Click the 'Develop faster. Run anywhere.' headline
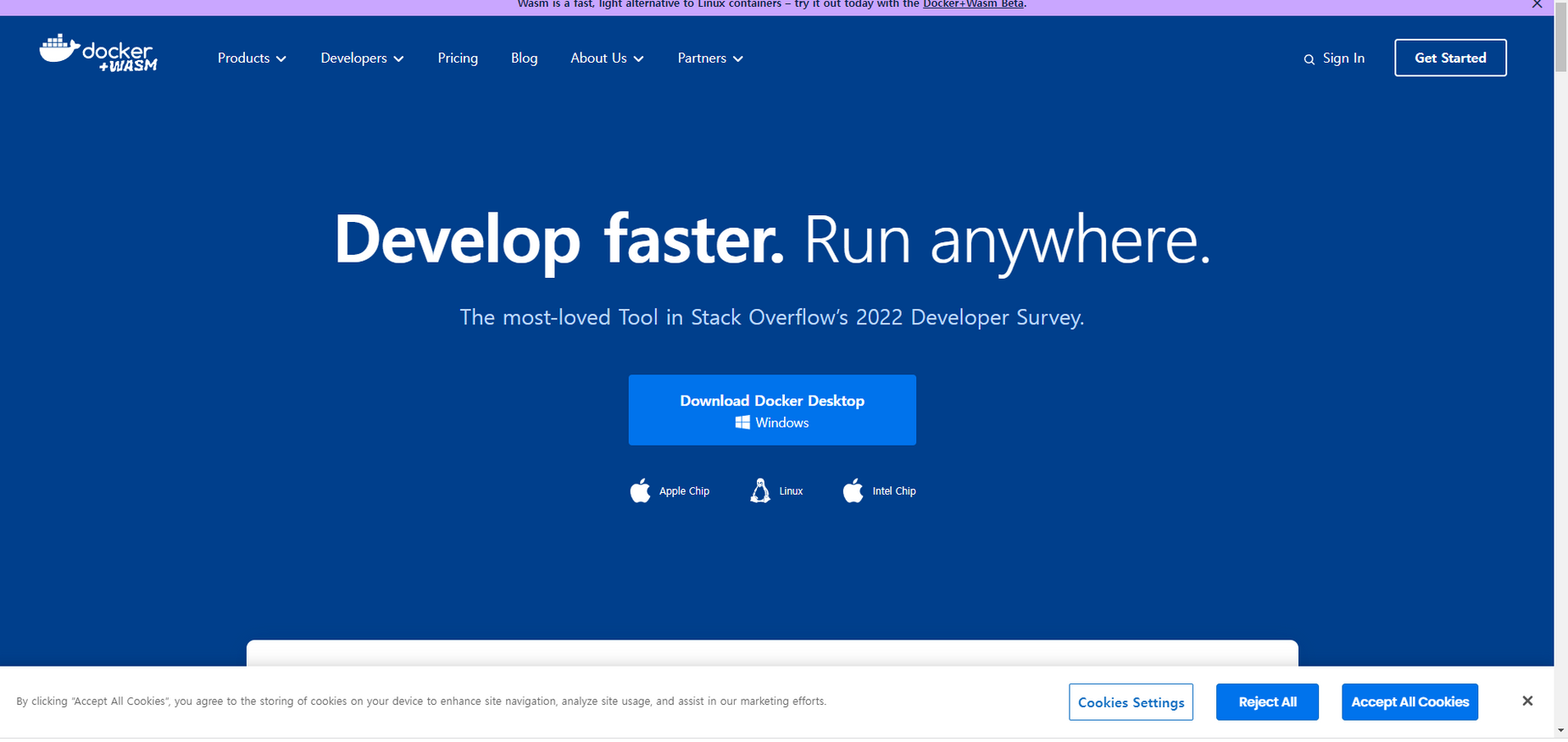 pos(772,241)
